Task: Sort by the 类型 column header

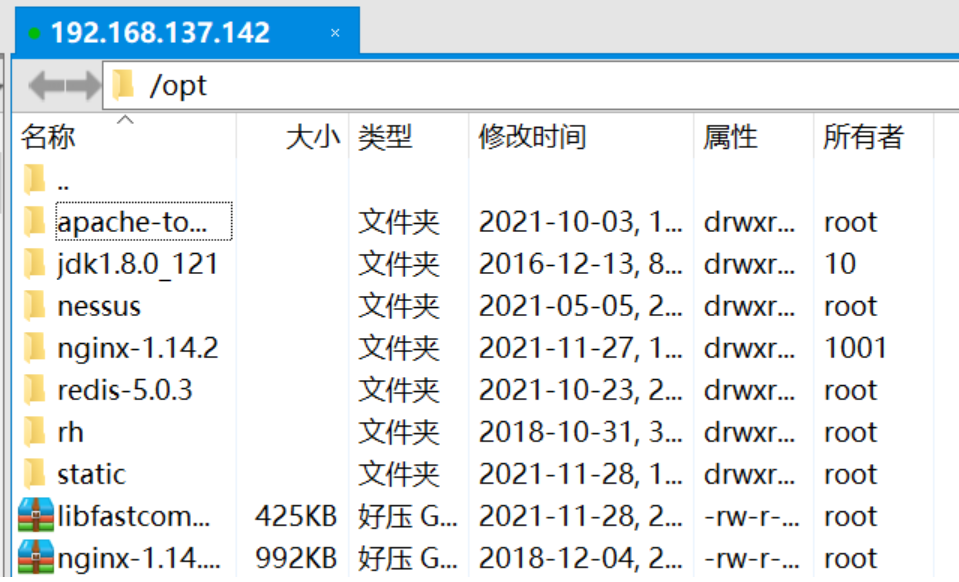Action: point(385,136)
